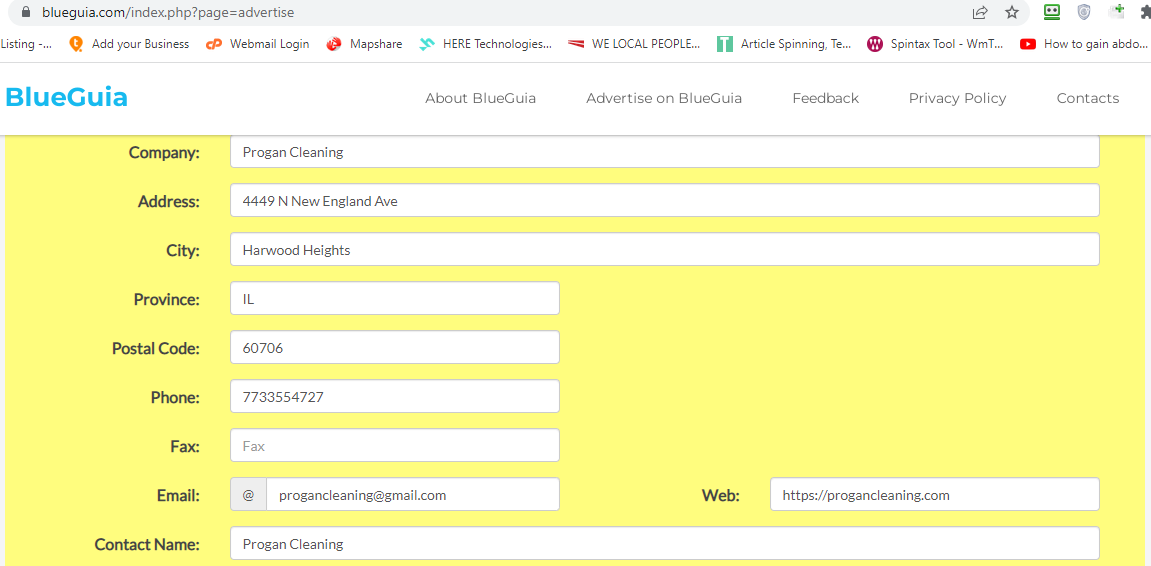Click the BlueGuia logo
Viewport: 1151px width, 566px height.
click(x=67, y=98)
